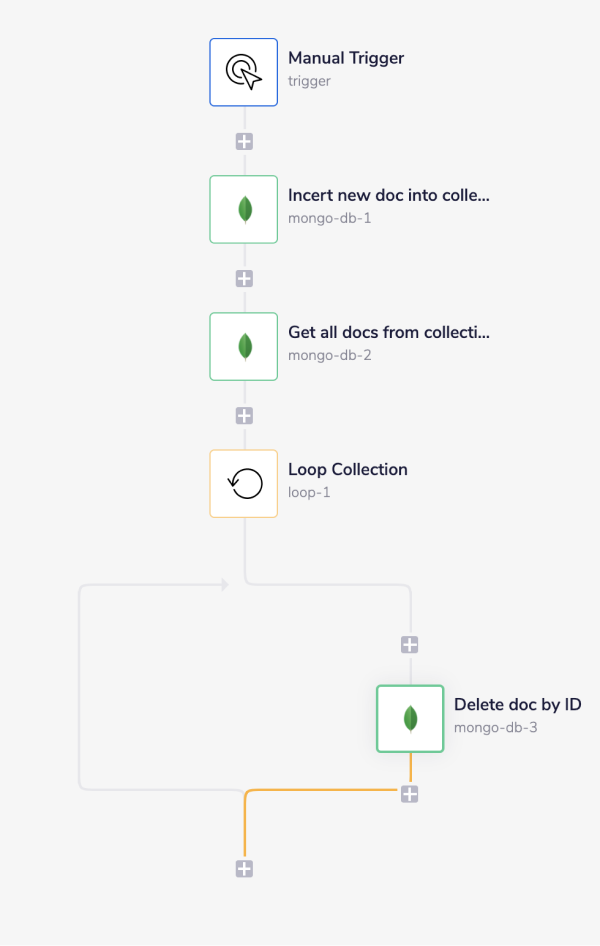This screenshot has width=600, height=946.
Task: Insert a node before Loop Collection
Action: [x=243, y=415]
